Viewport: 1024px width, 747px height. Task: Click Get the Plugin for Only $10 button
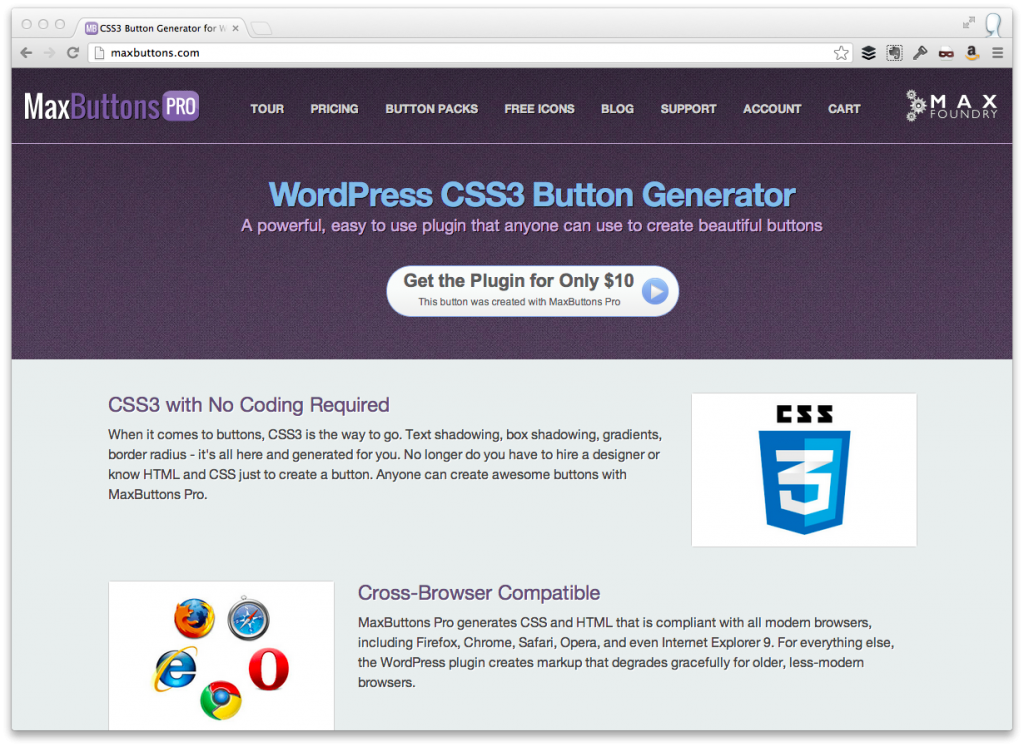coord(532,291)
